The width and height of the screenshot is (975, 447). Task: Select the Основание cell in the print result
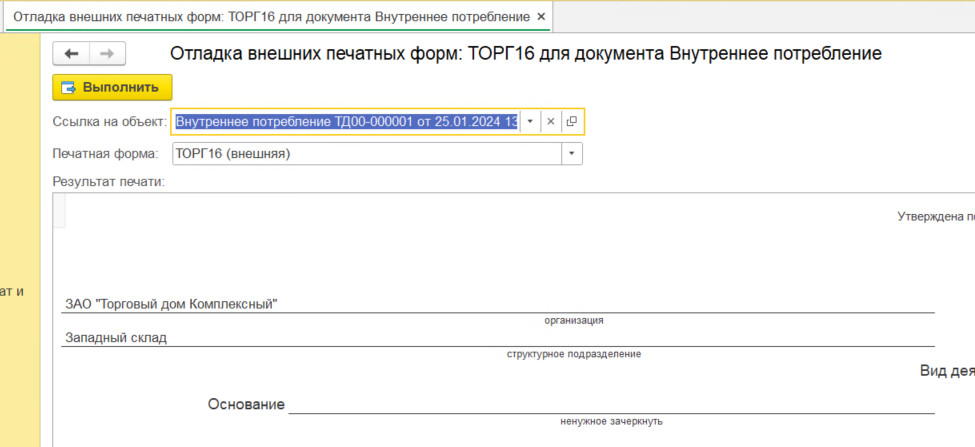coord(246,405)
